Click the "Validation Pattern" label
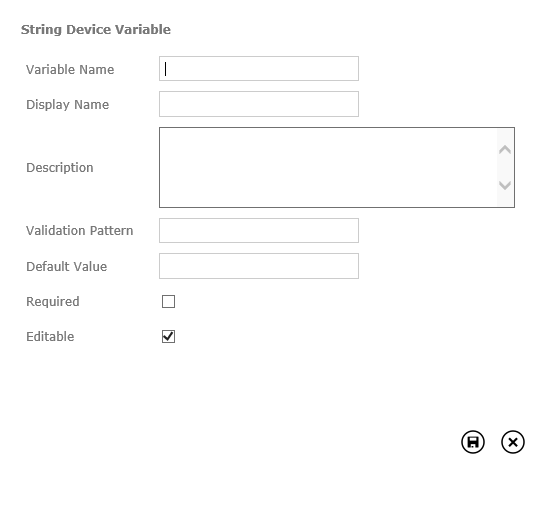 click(x=80, y=231)
